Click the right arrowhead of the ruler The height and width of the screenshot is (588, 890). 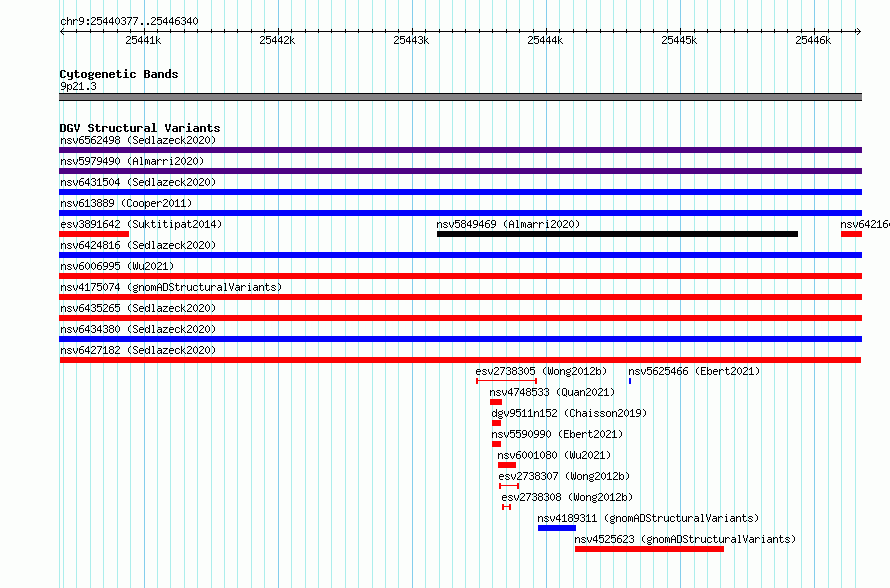click(x=859, y=31)
